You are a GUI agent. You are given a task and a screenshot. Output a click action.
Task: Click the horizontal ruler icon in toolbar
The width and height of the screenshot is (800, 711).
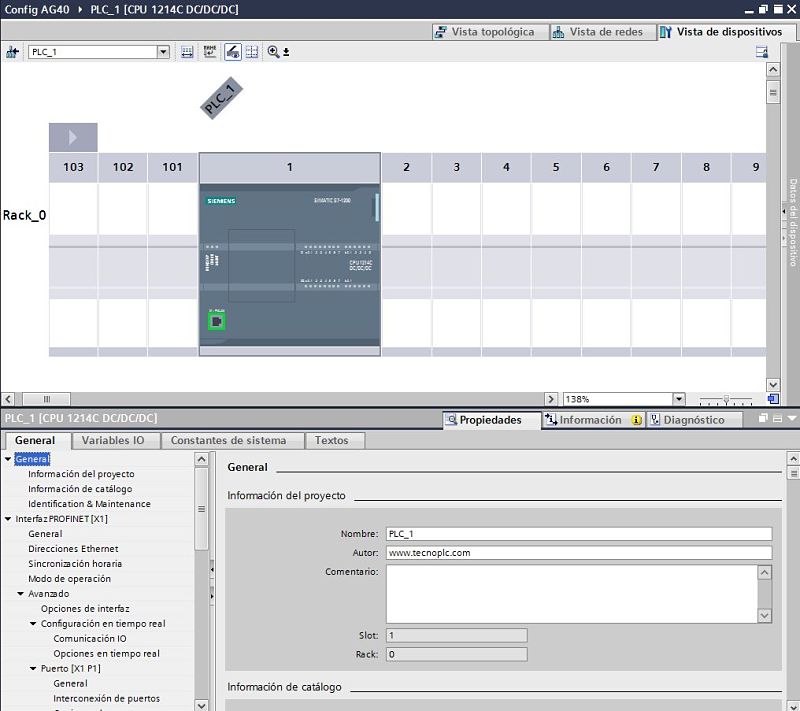pos(186,52)
